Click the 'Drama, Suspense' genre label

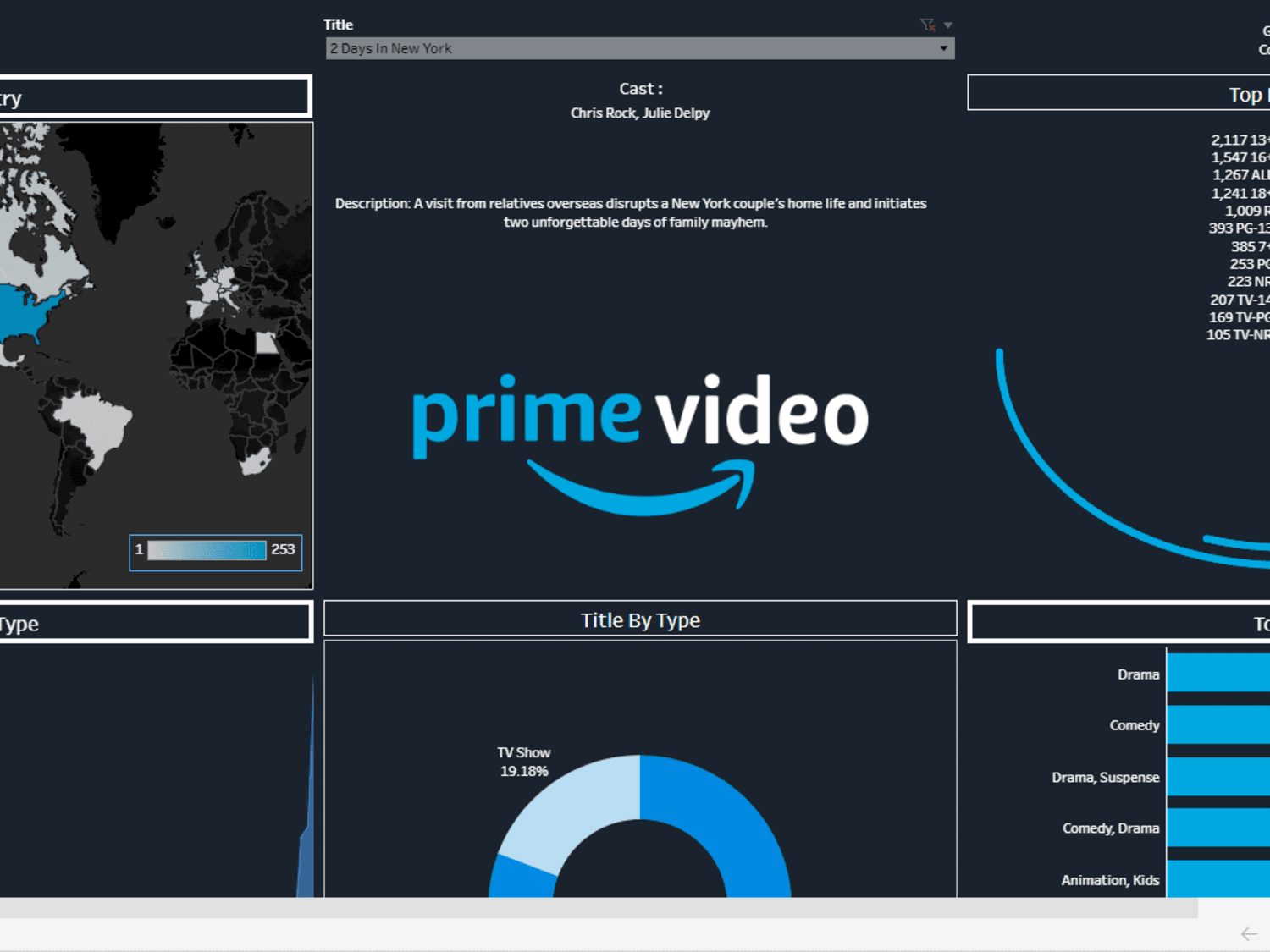point(1106,777)
